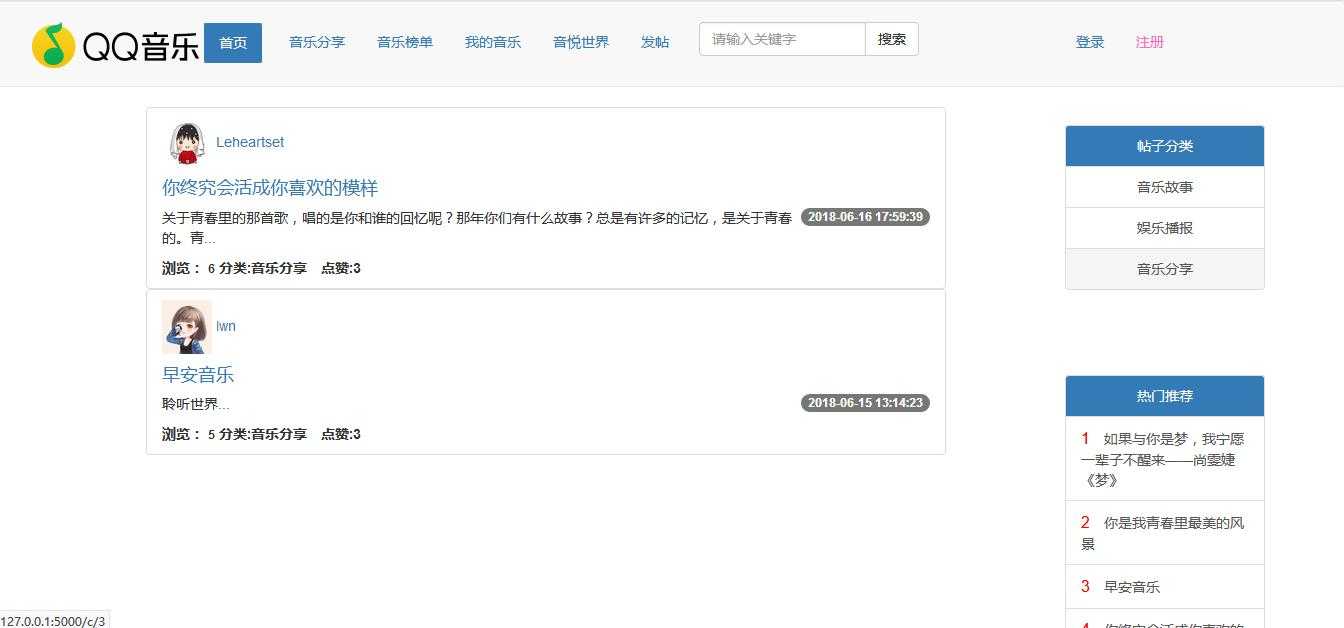Open Leheartset's avatar image

(x=187, y=143)
